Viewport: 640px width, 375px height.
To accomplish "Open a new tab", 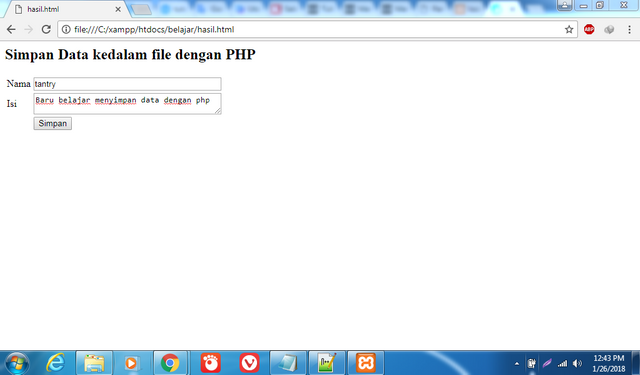I will pyautogui.click(x=142, y=10).
